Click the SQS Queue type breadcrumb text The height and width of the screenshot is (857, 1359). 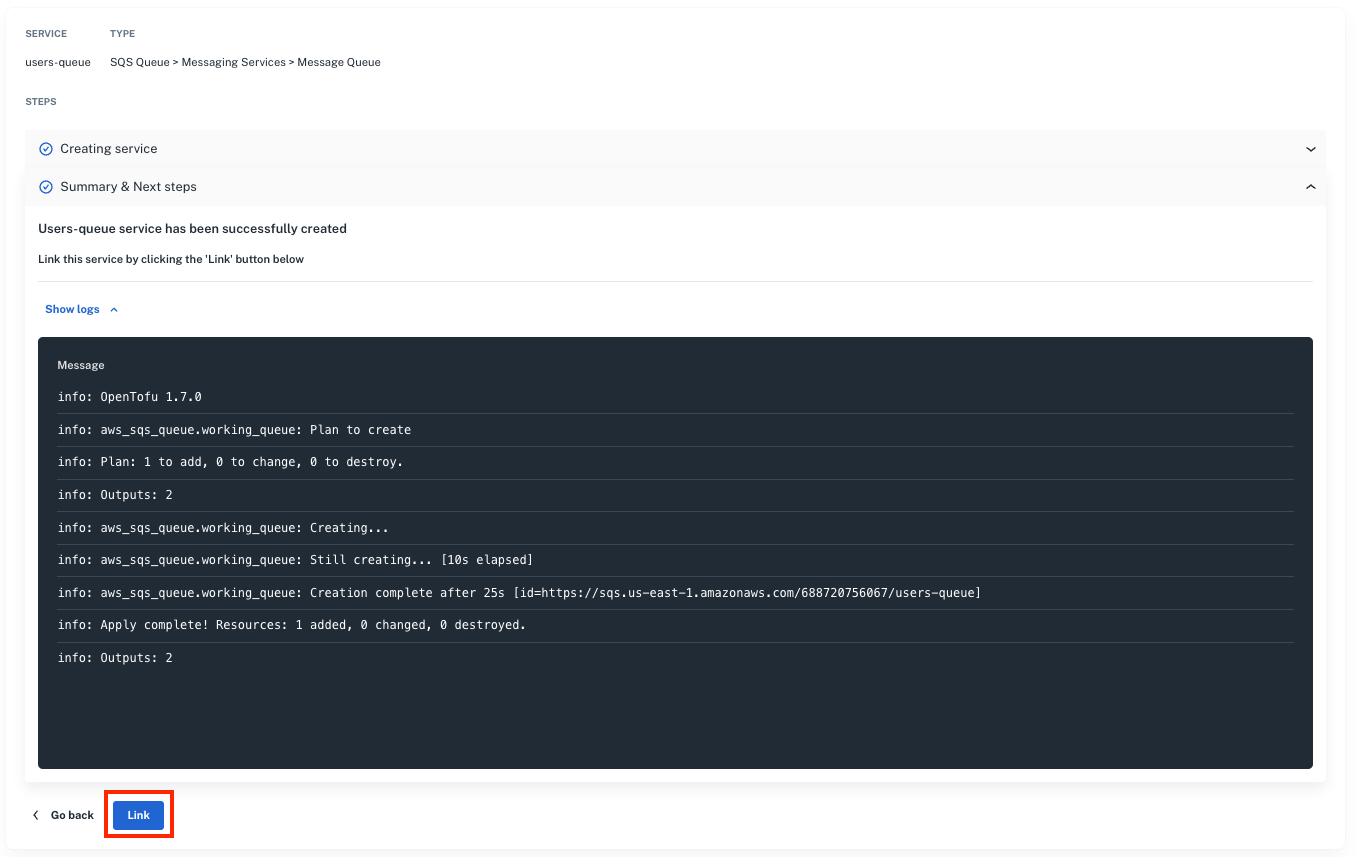(245, 62)
